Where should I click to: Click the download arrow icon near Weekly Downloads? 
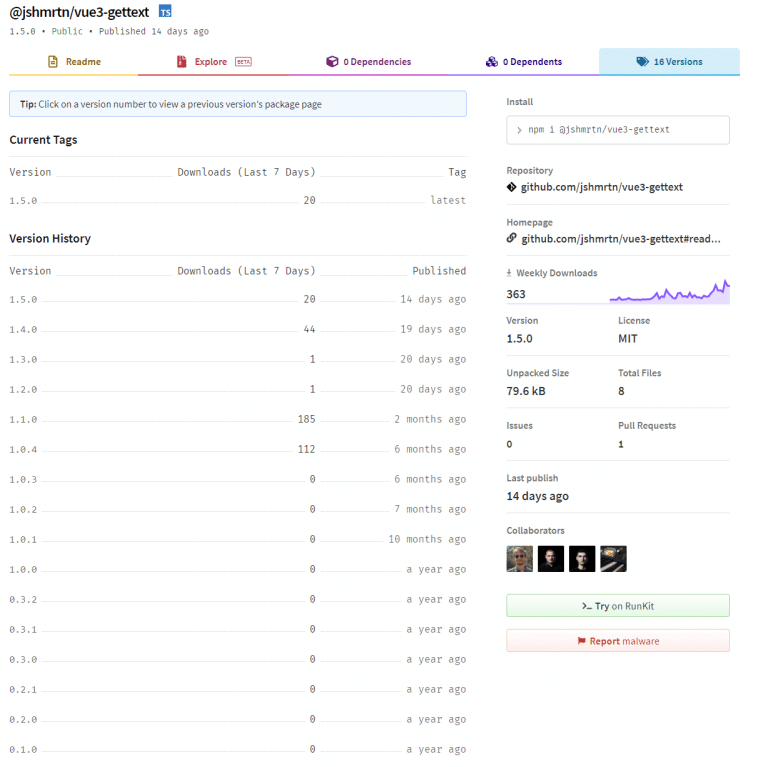click(509, 273)
